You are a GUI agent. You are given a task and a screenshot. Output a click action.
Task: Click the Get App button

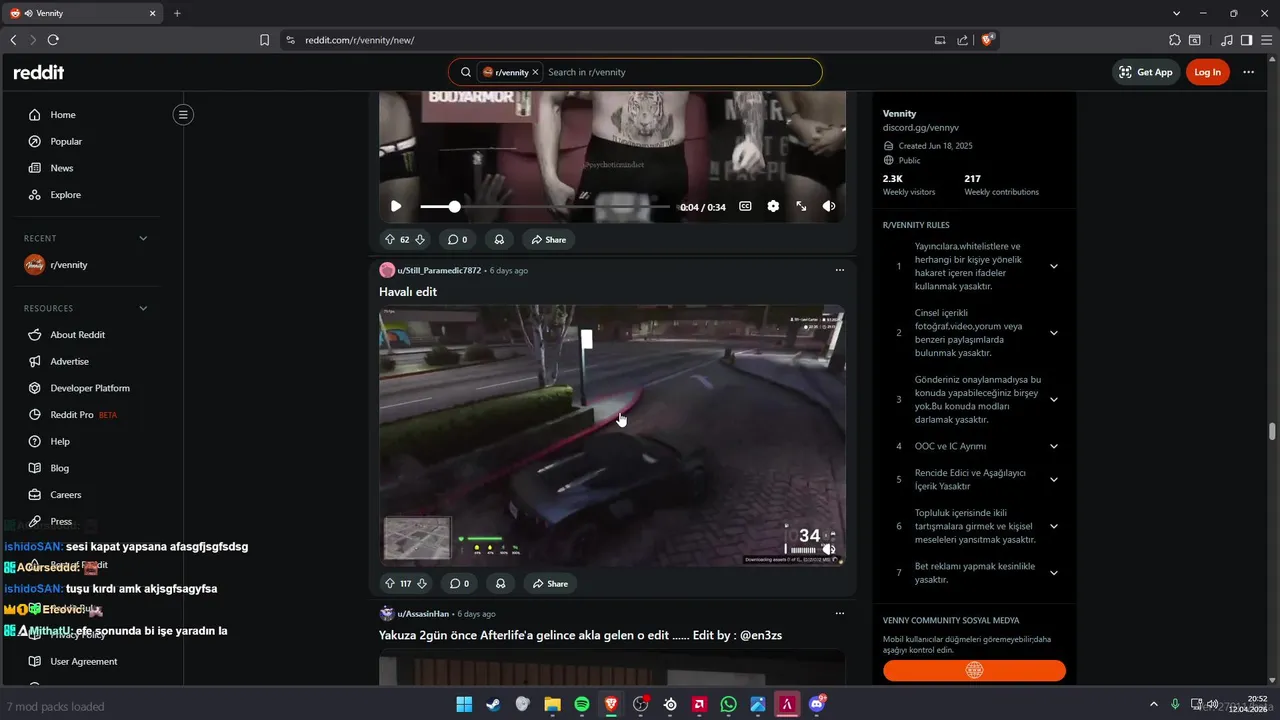1146,72
